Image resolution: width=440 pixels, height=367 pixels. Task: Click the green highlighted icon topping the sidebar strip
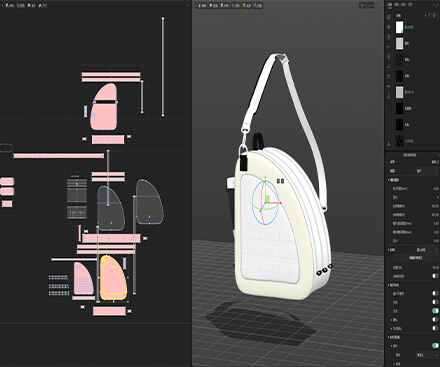pos(389,16)
